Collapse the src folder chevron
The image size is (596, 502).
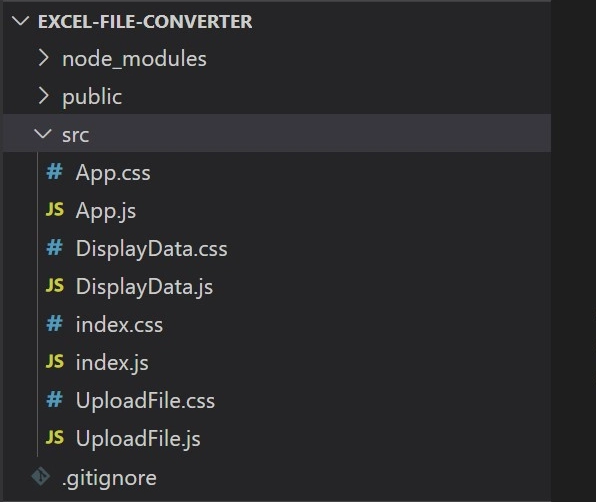pyautogui.click(x=43, y=134)
